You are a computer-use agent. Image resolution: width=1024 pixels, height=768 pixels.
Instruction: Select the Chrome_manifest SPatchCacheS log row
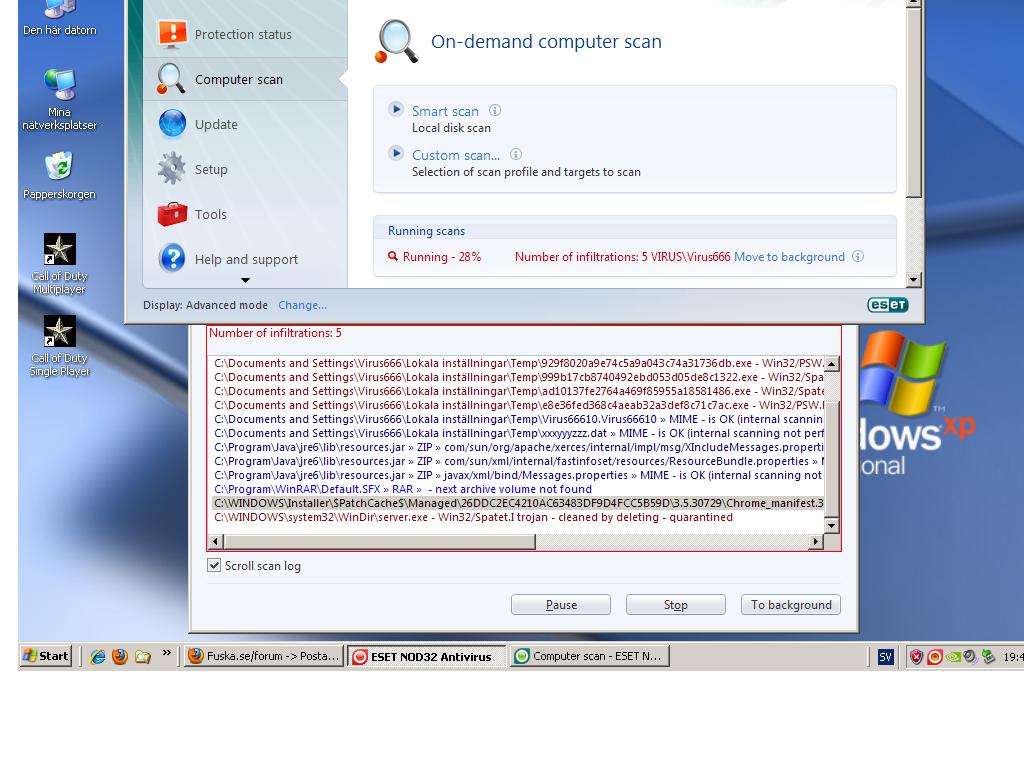pos(519,503)
